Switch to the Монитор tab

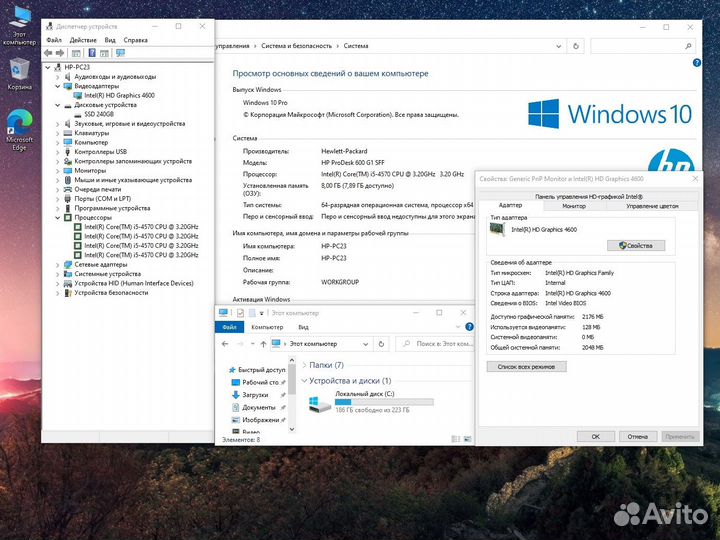click(574, 207)
